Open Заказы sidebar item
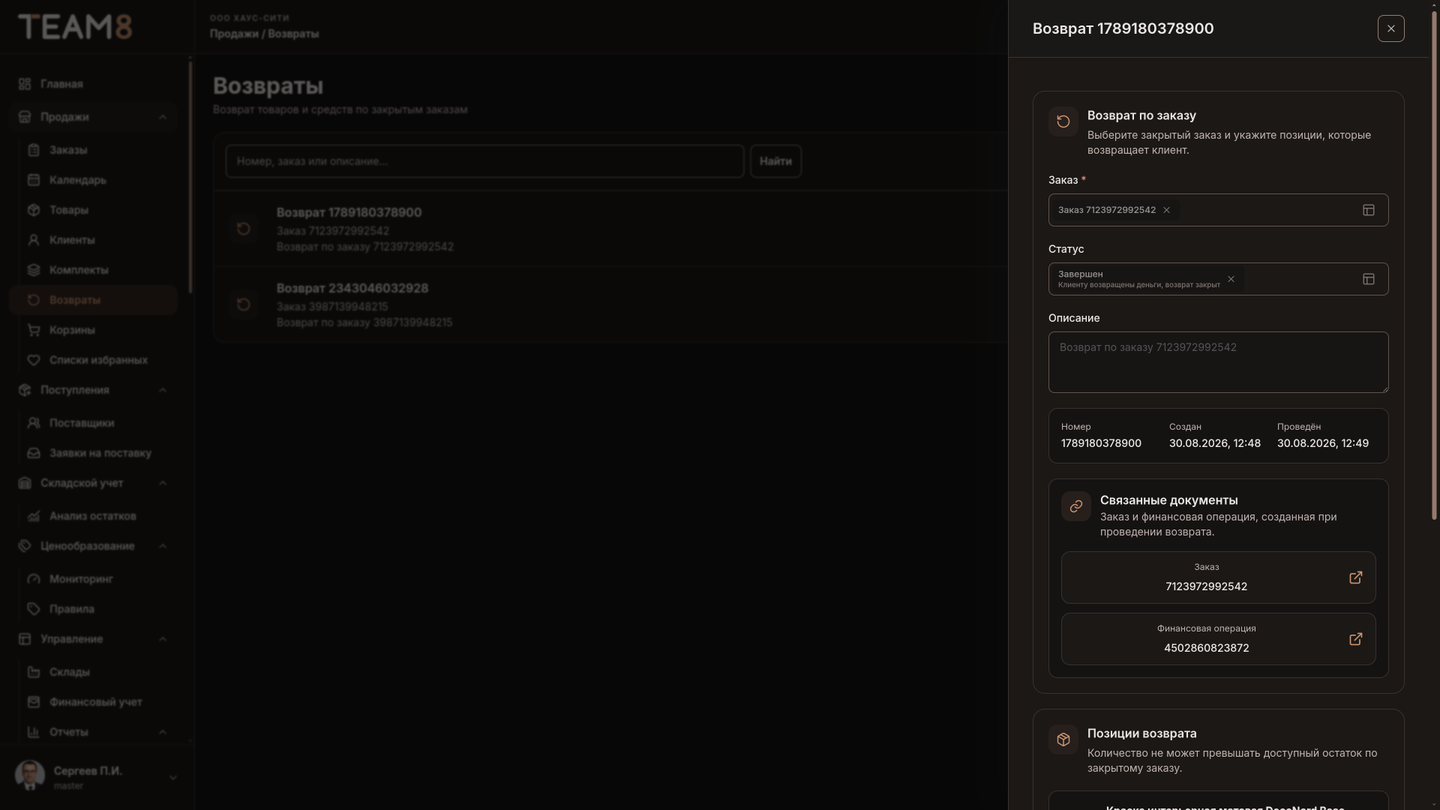 tap(93, 150)
